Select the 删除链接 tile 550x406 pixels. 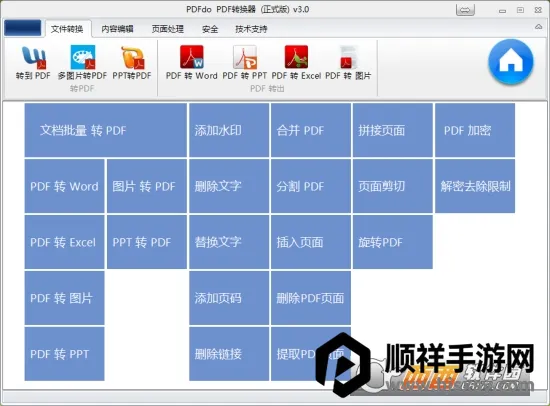pos(229,354)
